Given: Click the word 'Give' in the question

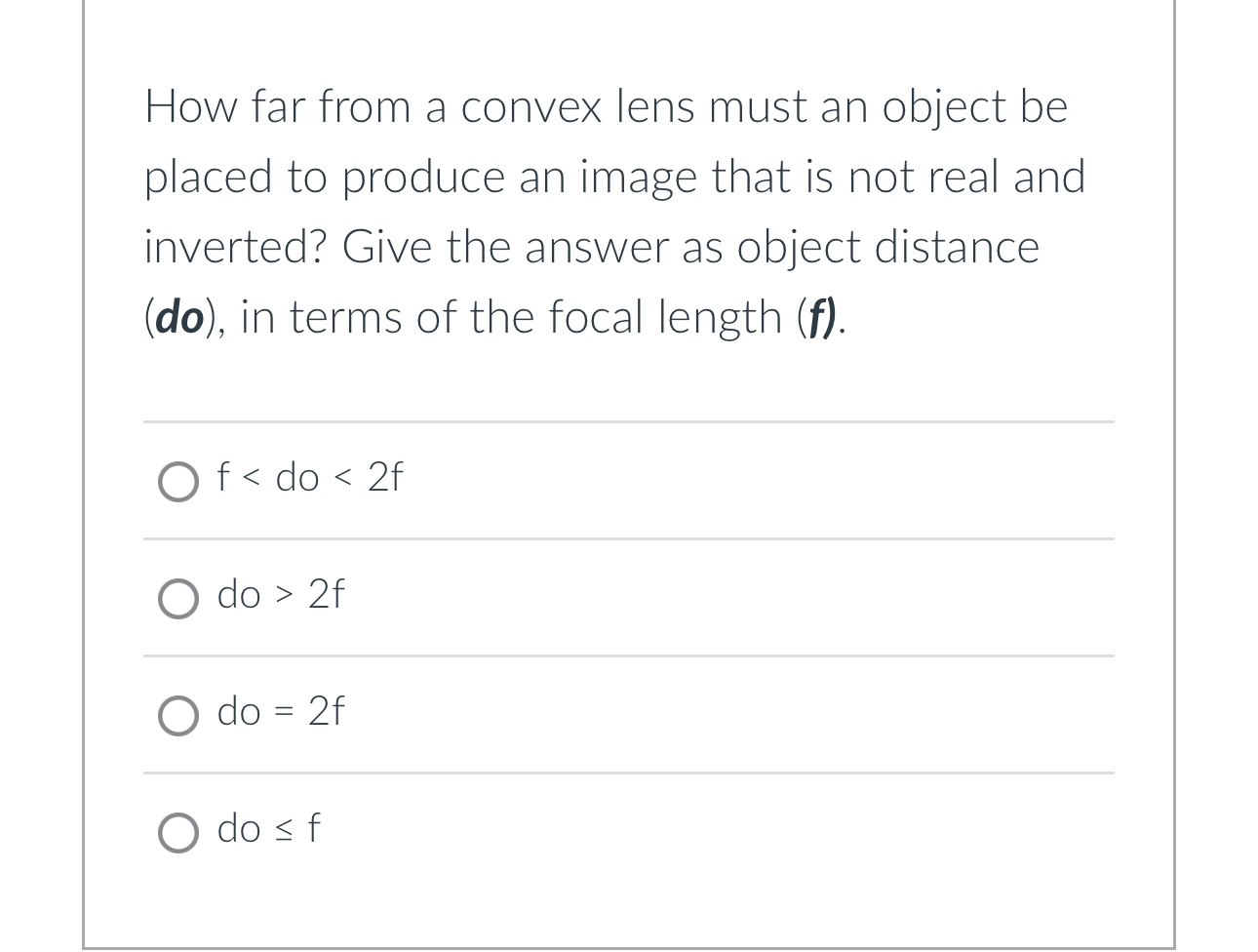Looking at the screenshot, I should [x=387, y=247].
